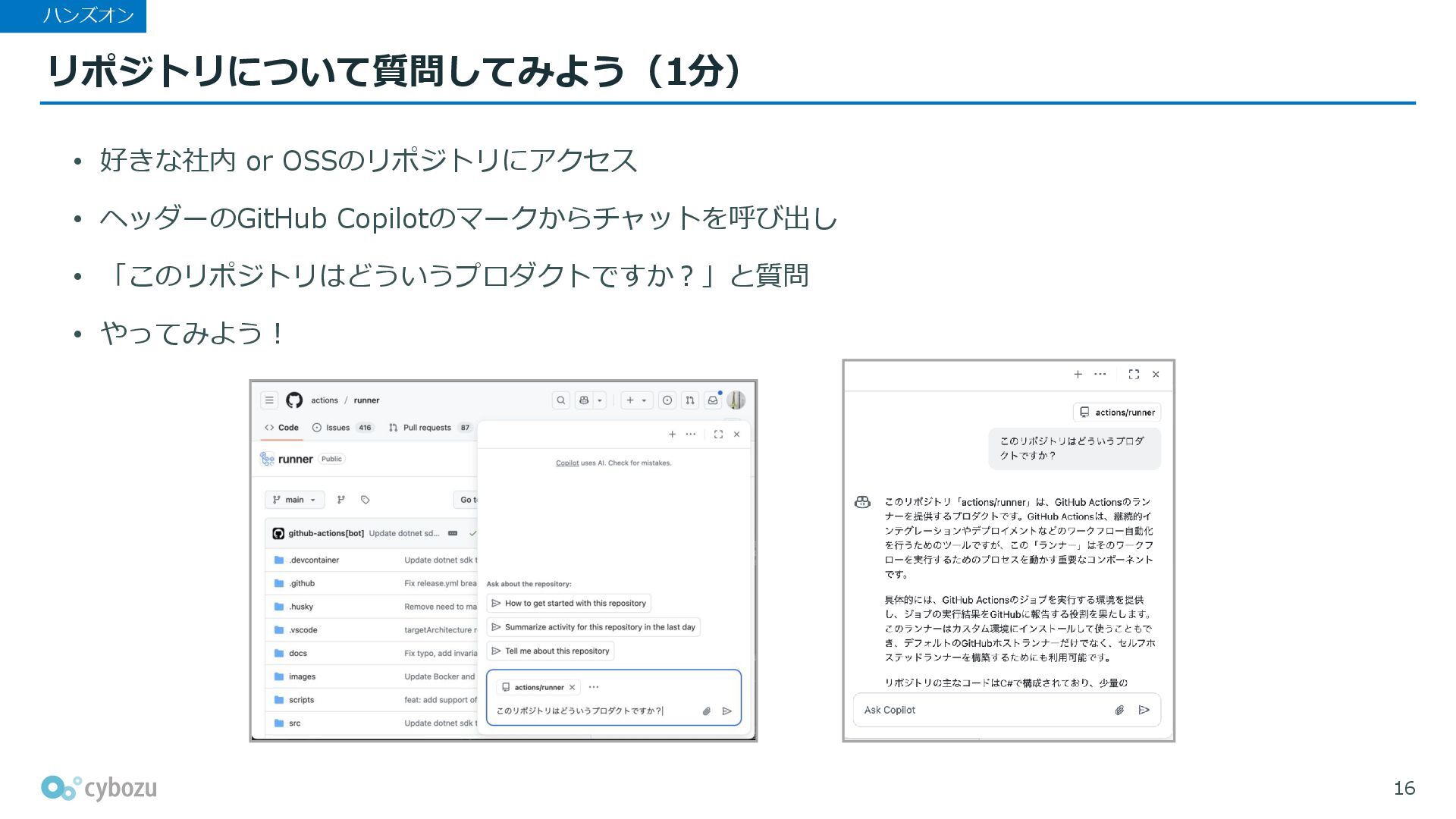Open the create new plus dropdown
Image resolution: width=1456 pixels, height=819 pixels.
[636, 400]
